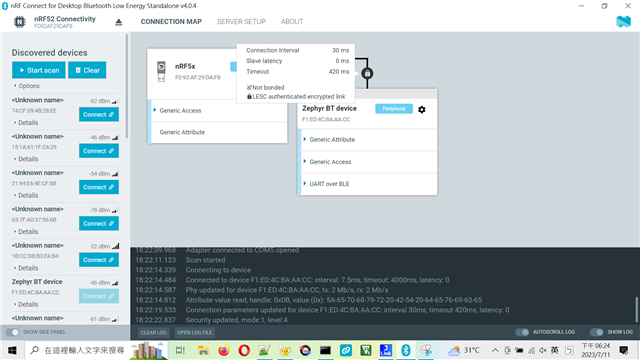Click the discovered devices list scrollbar

[x=127, y=86]
